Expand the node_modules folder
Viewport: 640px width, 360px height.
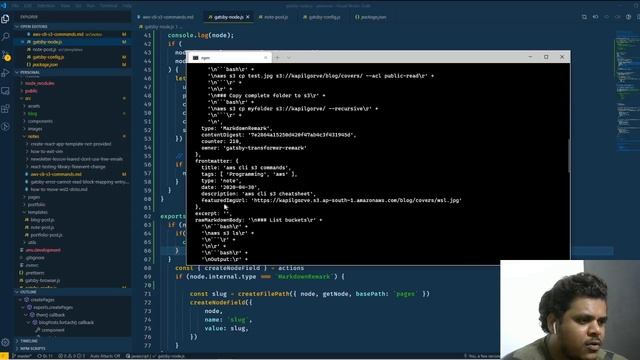tap(40, 83)
